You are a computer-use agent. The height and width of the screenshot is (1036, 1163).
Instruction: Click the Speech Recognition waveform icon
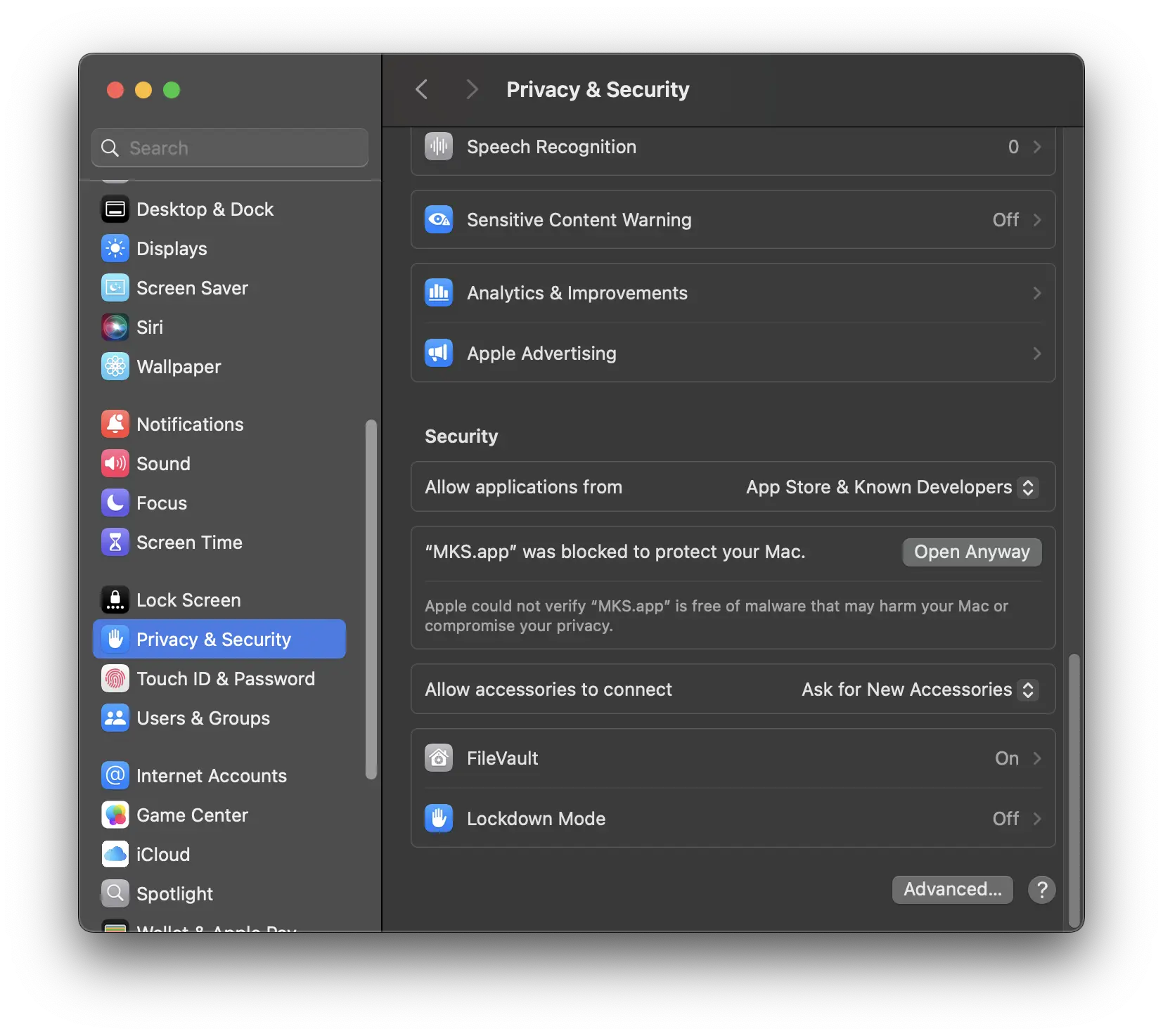click(439, 146)
